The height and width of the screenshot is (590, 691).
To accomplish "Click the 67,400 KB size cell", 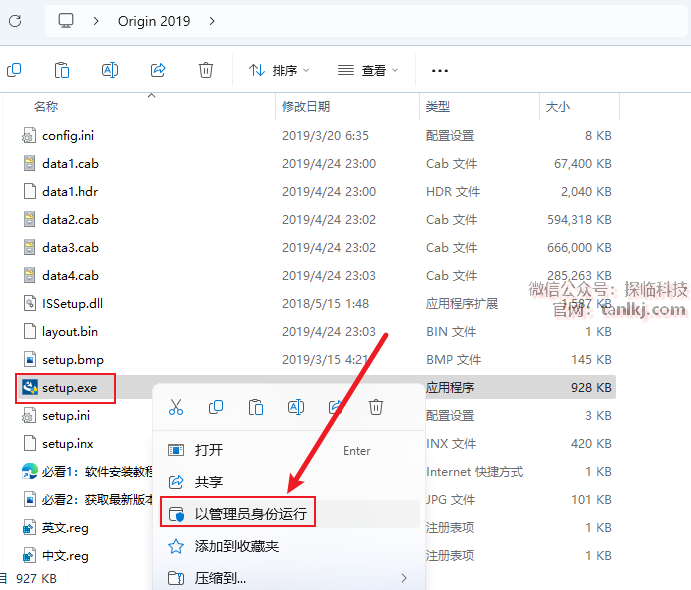I will pyautogui.click(x=583, y=163).
